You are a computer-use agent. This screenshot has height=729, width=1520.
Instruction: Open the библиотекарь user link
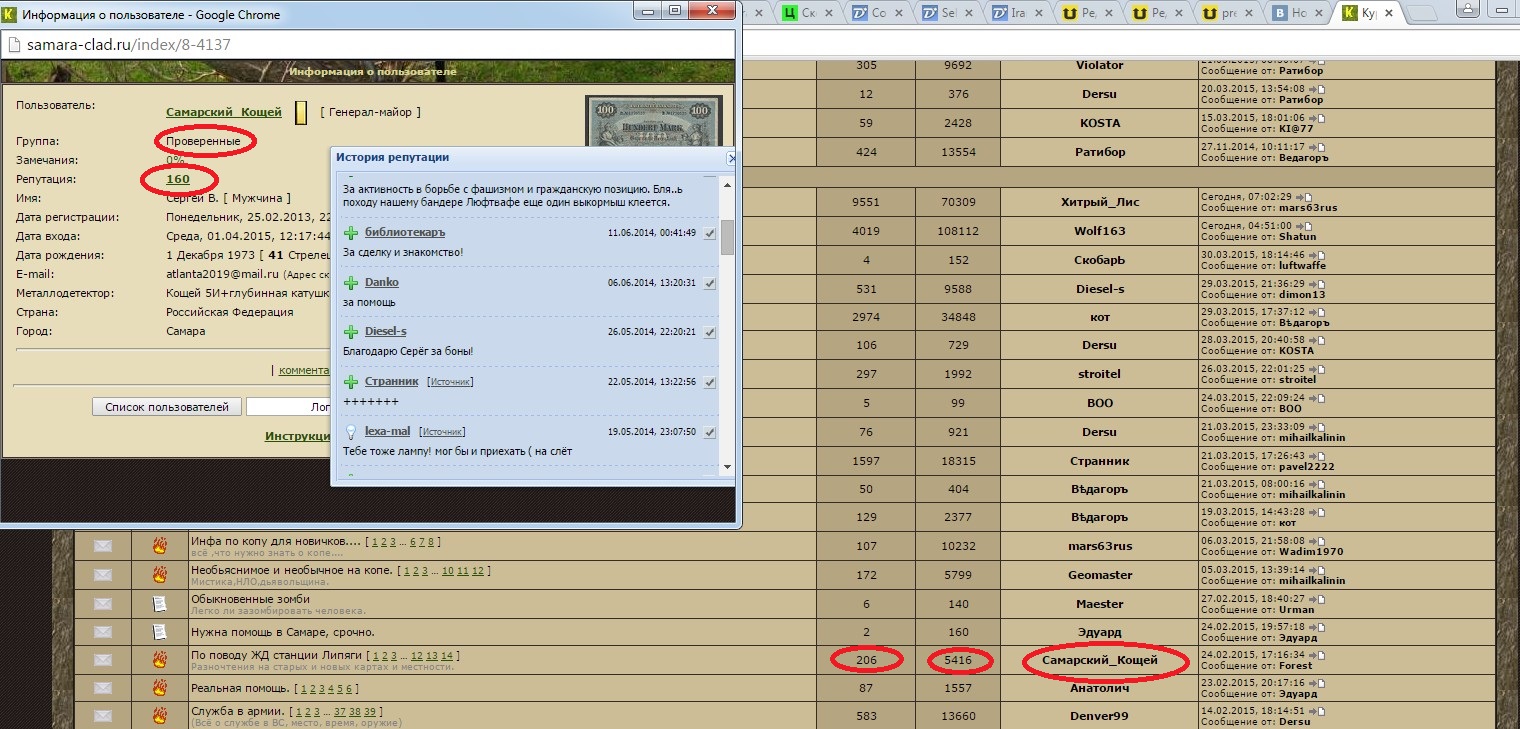point(404,233)
